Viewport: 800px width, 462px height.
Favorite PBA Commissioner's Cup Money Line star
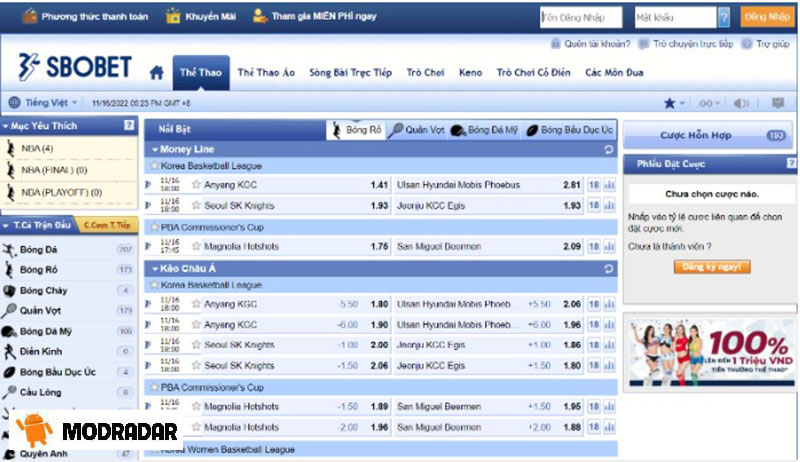[x=155, y=227]
